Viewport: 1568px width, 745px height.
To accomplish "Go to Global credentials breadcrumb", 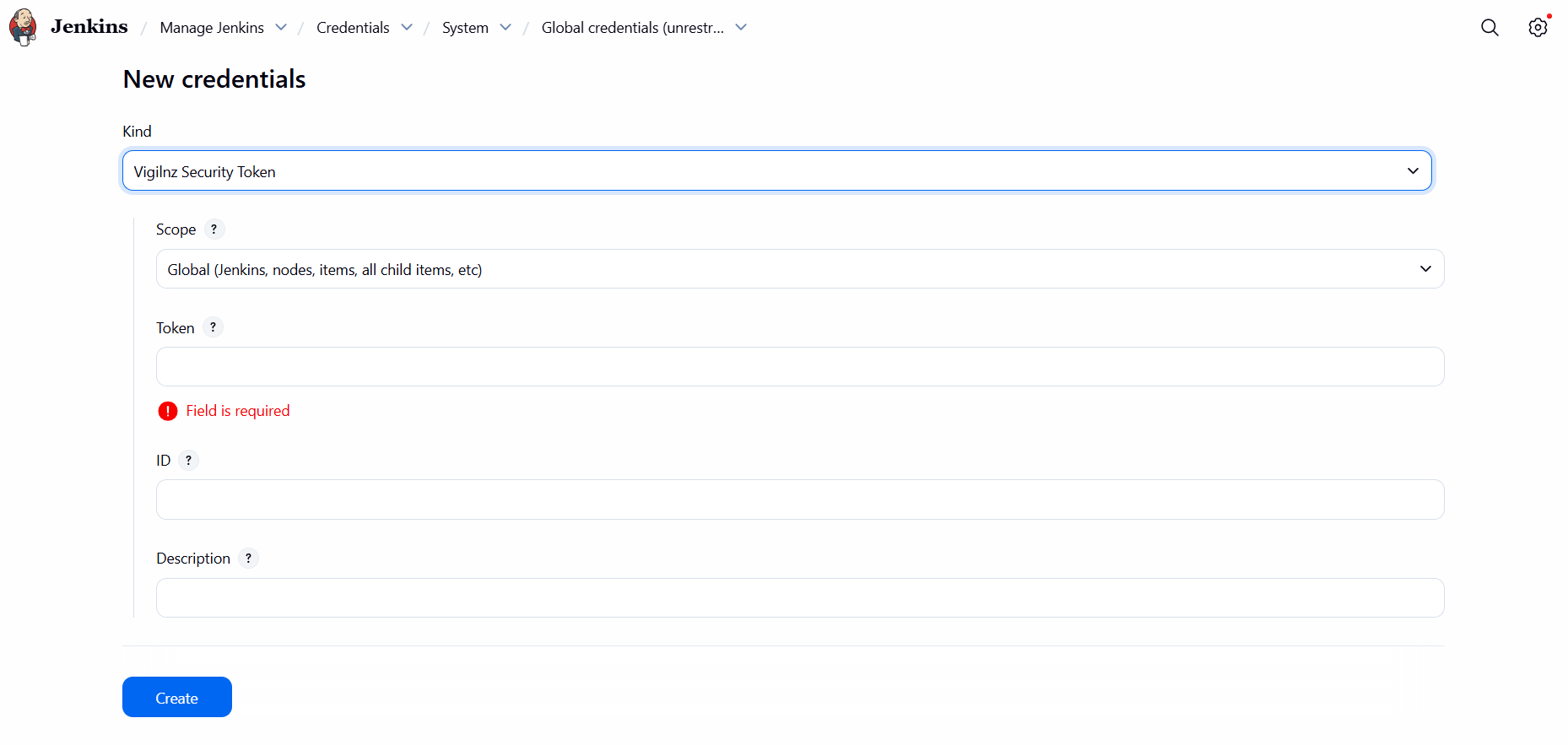I will [633, 28].
